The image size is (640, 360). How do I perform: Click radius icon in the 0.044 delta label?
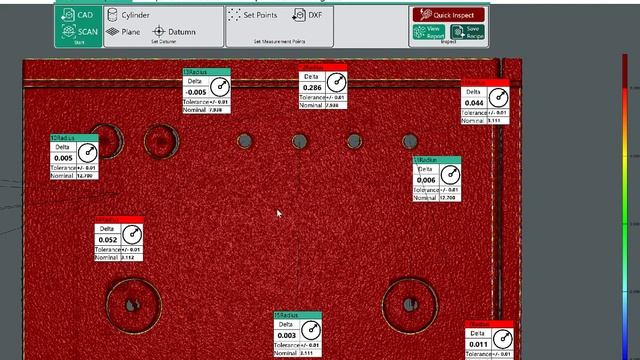(x=498, y=98)
